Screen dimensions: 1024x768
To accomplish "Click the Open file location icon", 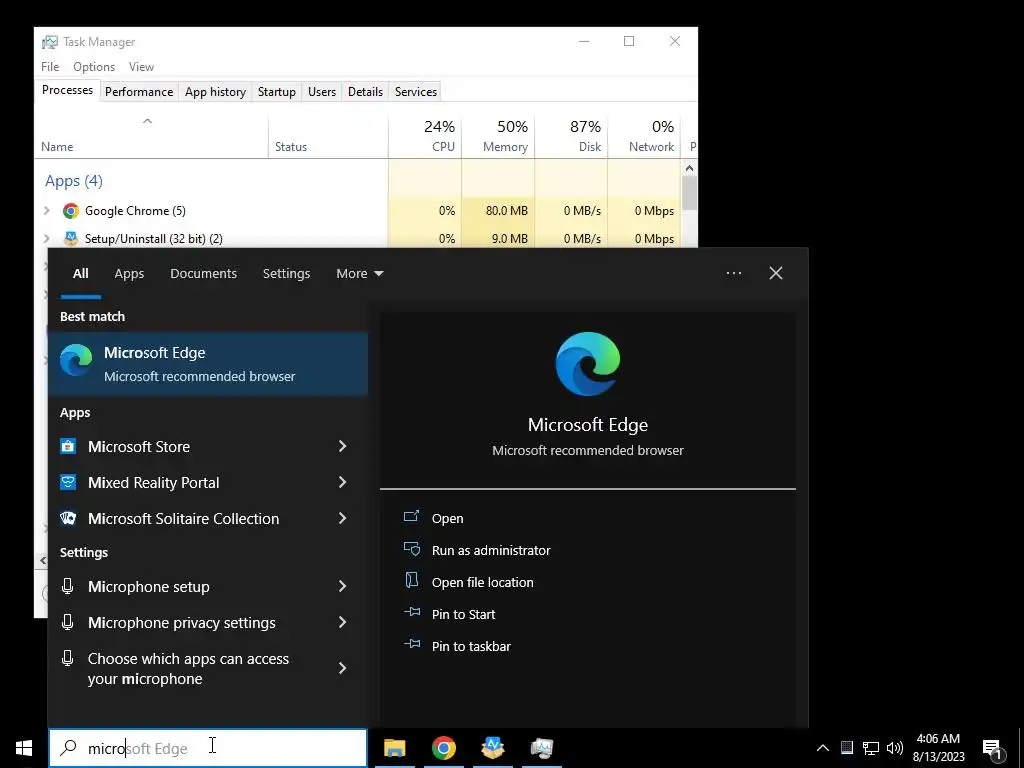I will point(411,580).
